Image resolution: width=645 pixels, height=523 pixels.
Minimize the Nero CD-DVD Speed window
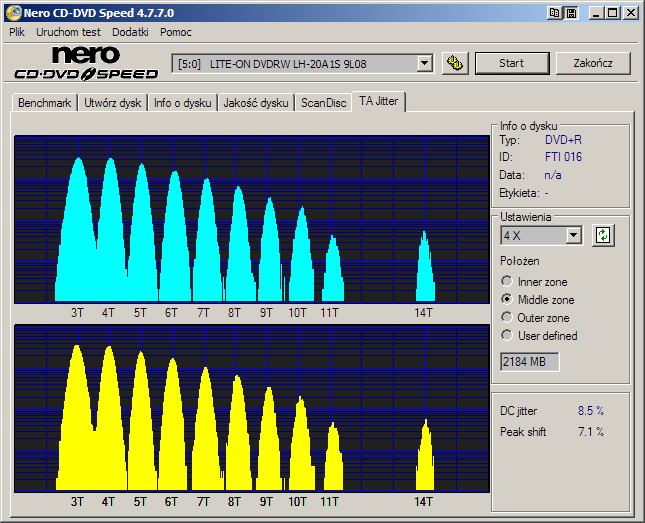tap(596, 13)
